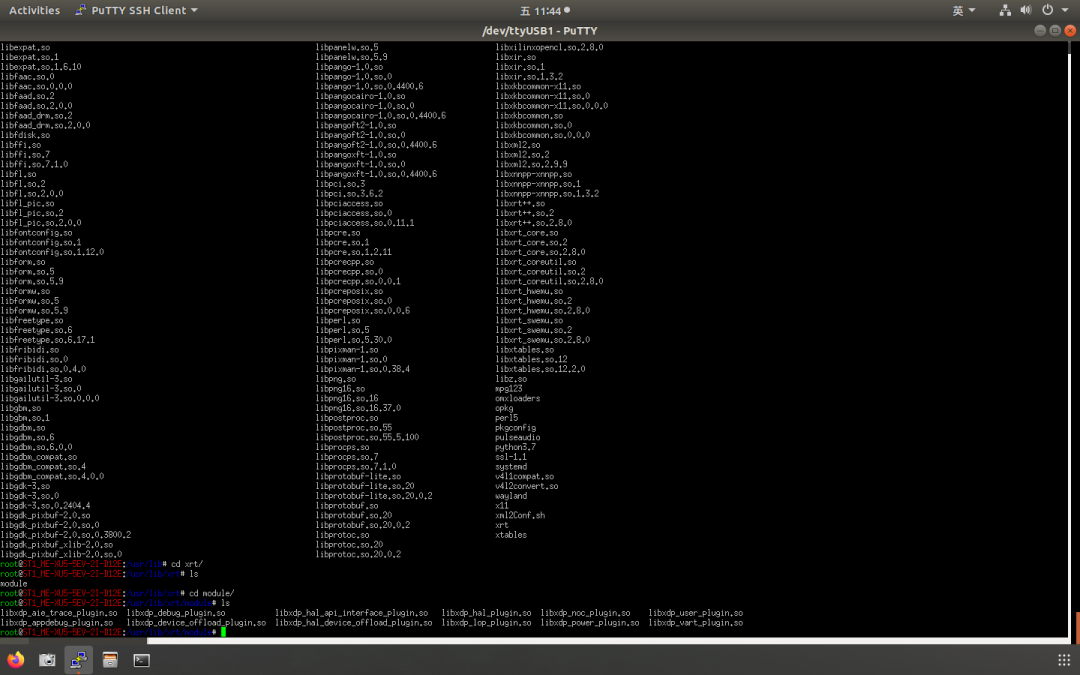Click libxml2.so.2.9.9 entry
The width and height of the screenshot is (1080, 675).
click(532, 164)
